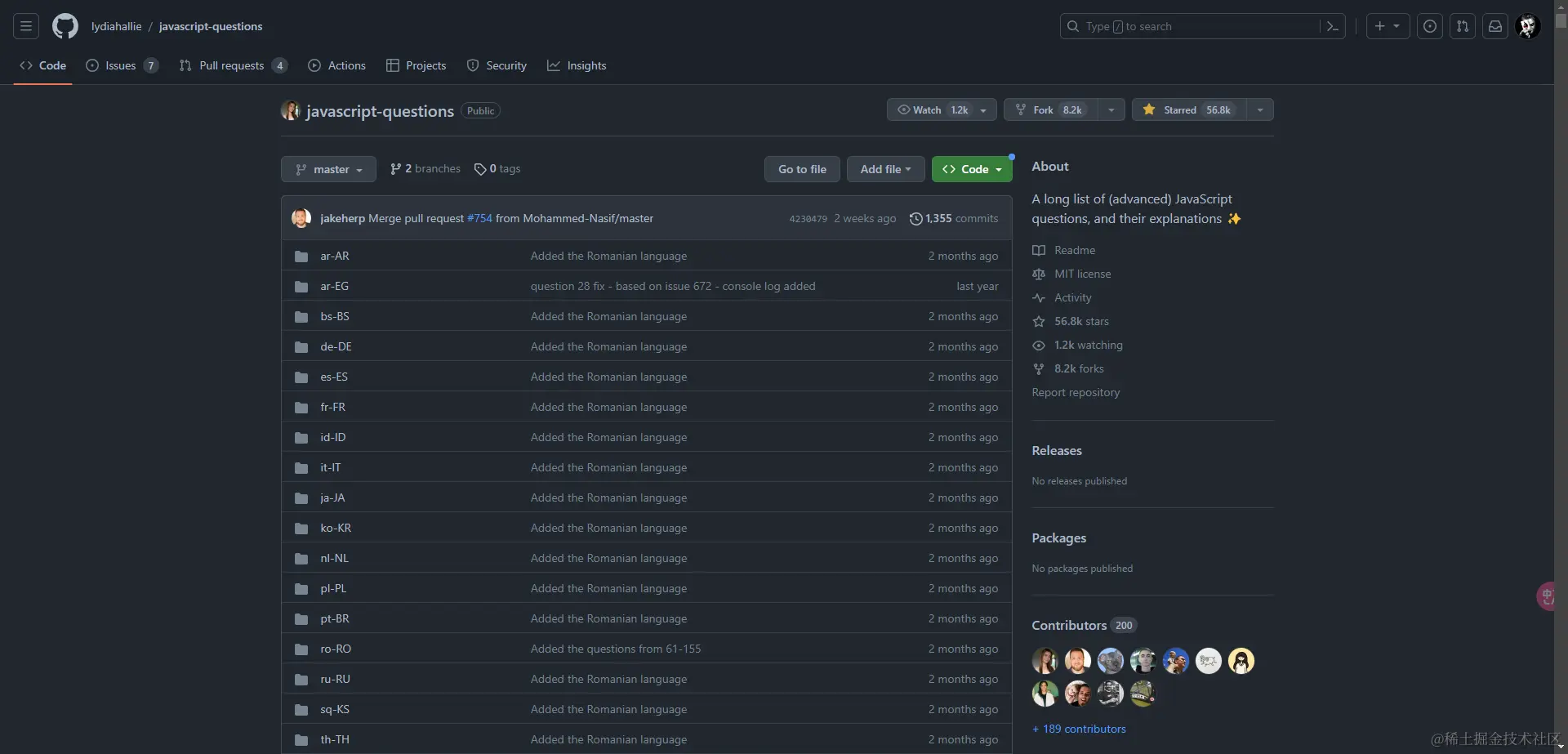This screenshot has width=1568, height=754.
Task: Click the tag icon for tags
Action: [480, 169]
